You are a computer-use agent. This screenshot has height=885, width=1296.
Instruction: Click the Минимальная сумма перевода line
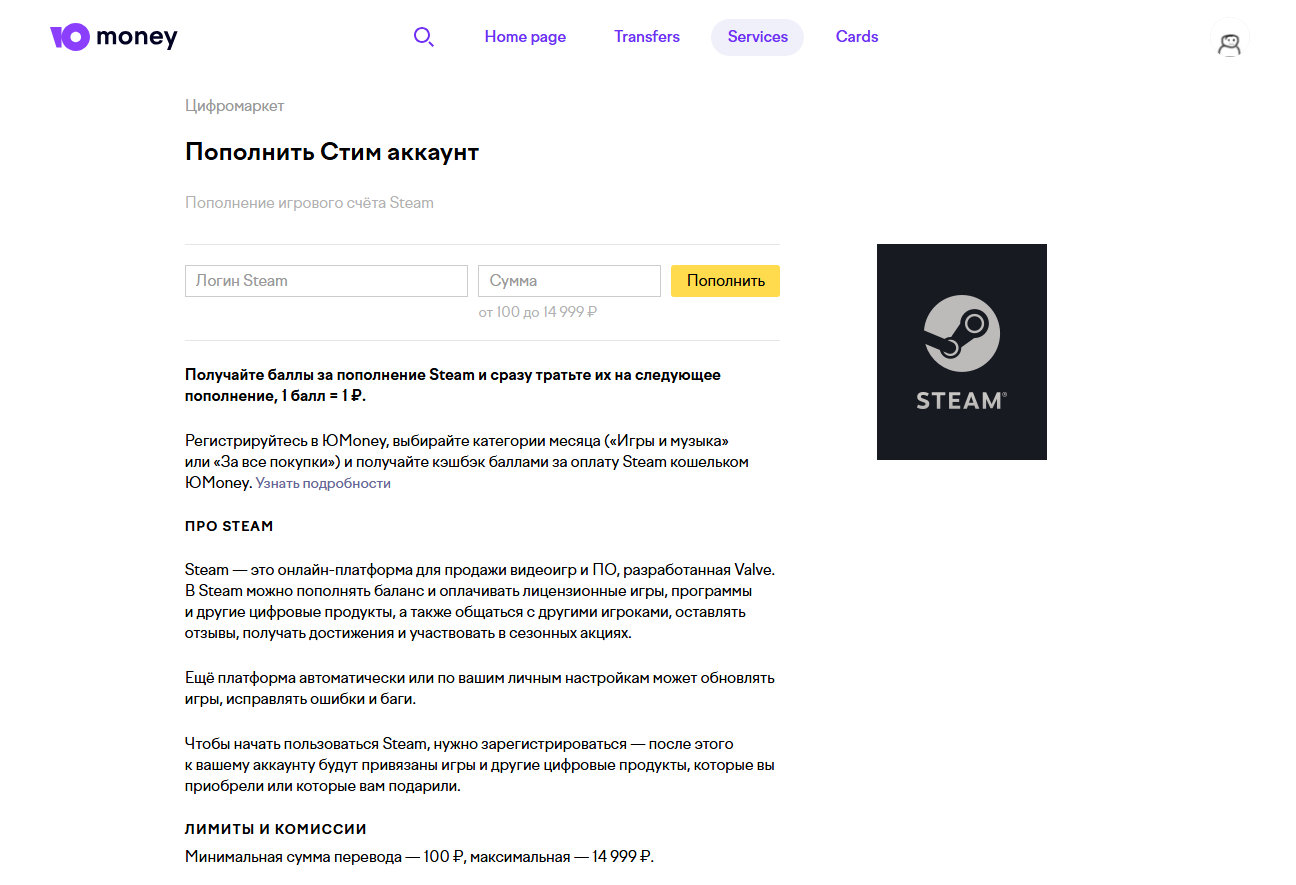(x=419, y=857)
